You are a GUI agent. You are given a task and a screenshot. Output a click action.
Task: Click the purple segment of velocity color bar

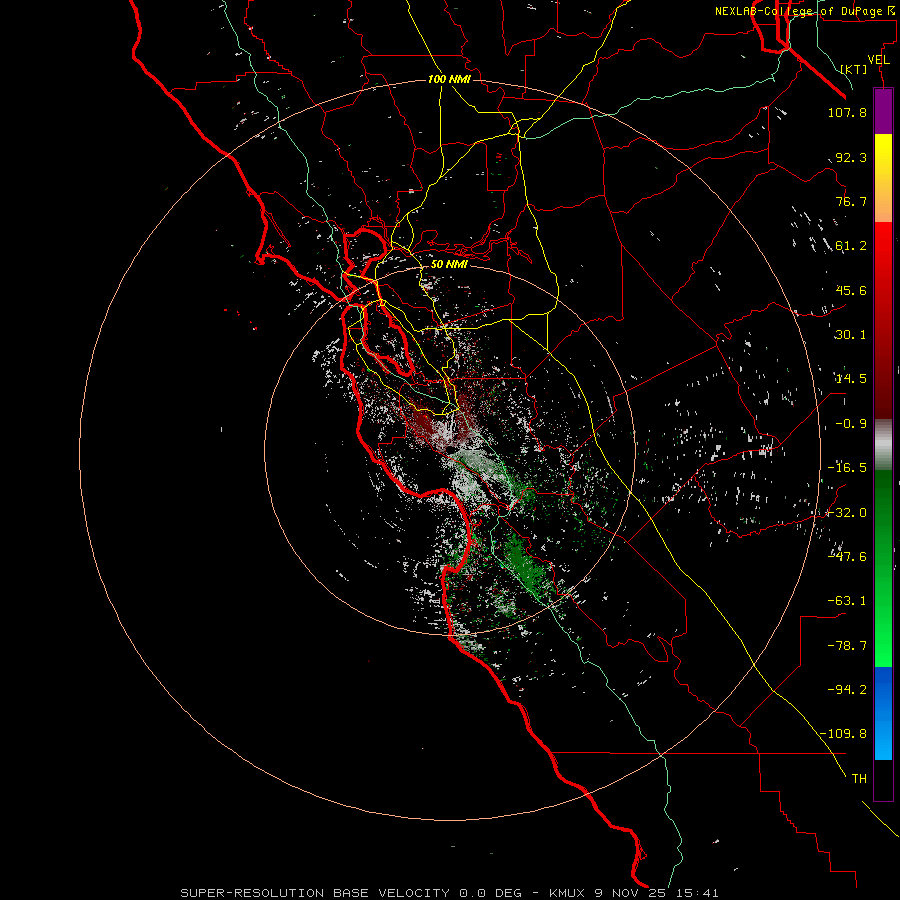pyautogui.click(x=883, y=111)
